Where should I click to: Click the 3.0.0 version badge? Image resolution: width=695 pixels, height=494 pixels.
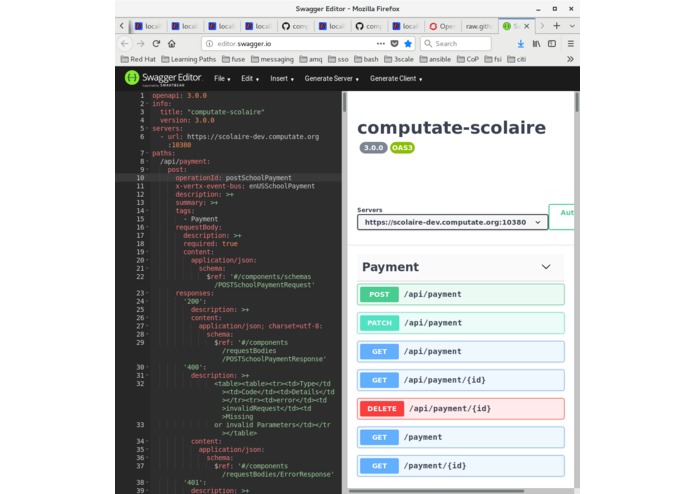pyautogui.click(x=373, y=148)
